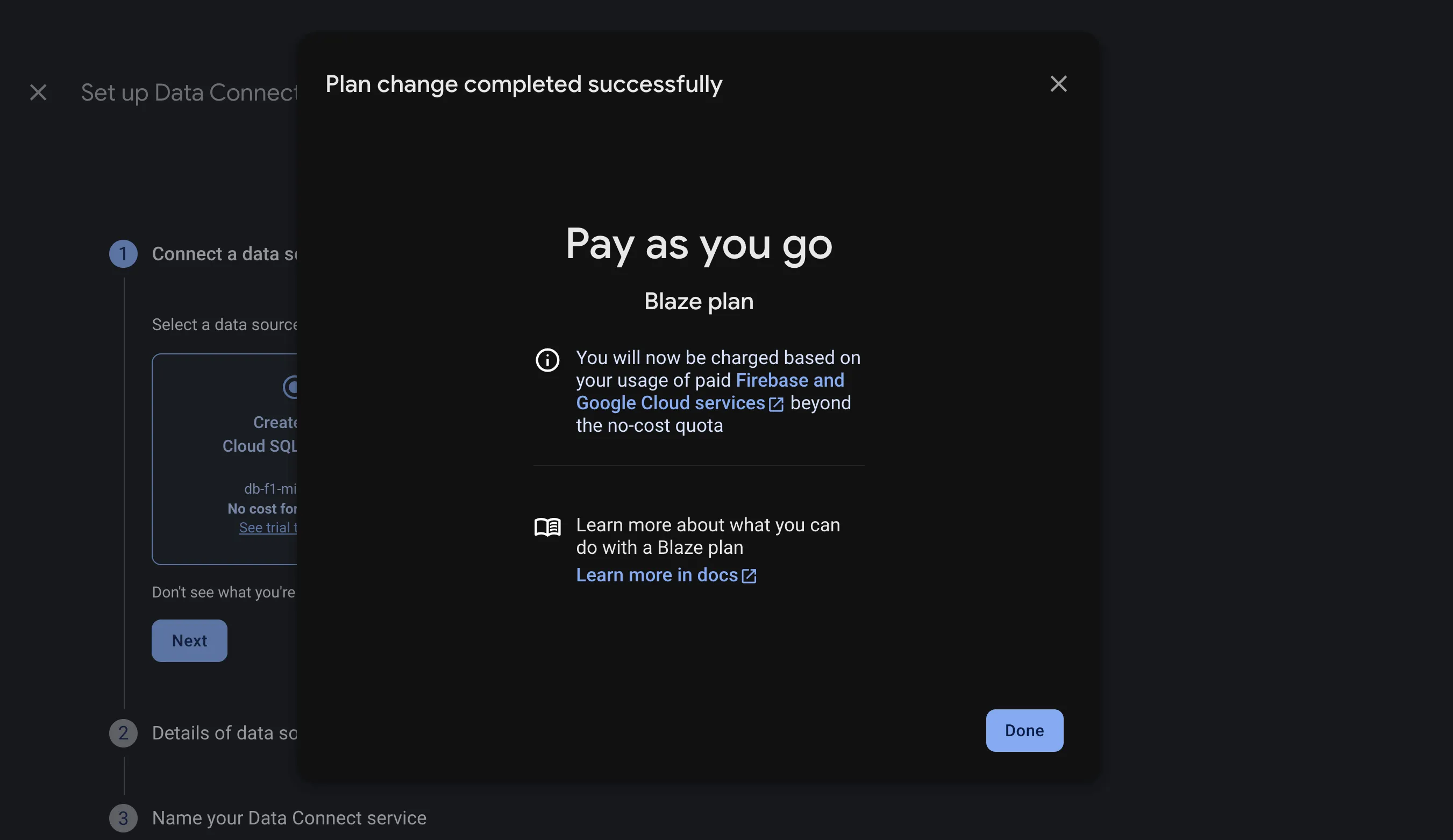Click external link icon after Cloud services

[776, 404]
